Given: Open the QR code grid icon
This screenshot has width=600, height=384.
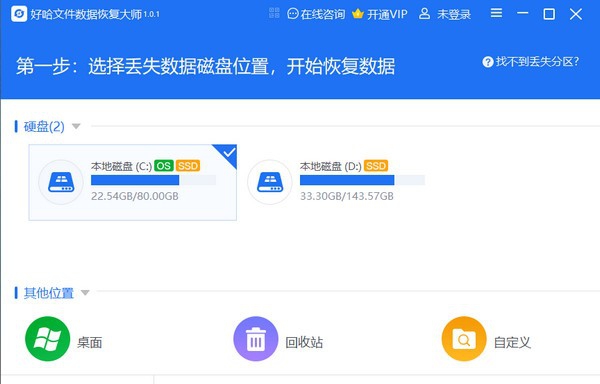Looking at the screenshot, I should click(x=274, y=13).
